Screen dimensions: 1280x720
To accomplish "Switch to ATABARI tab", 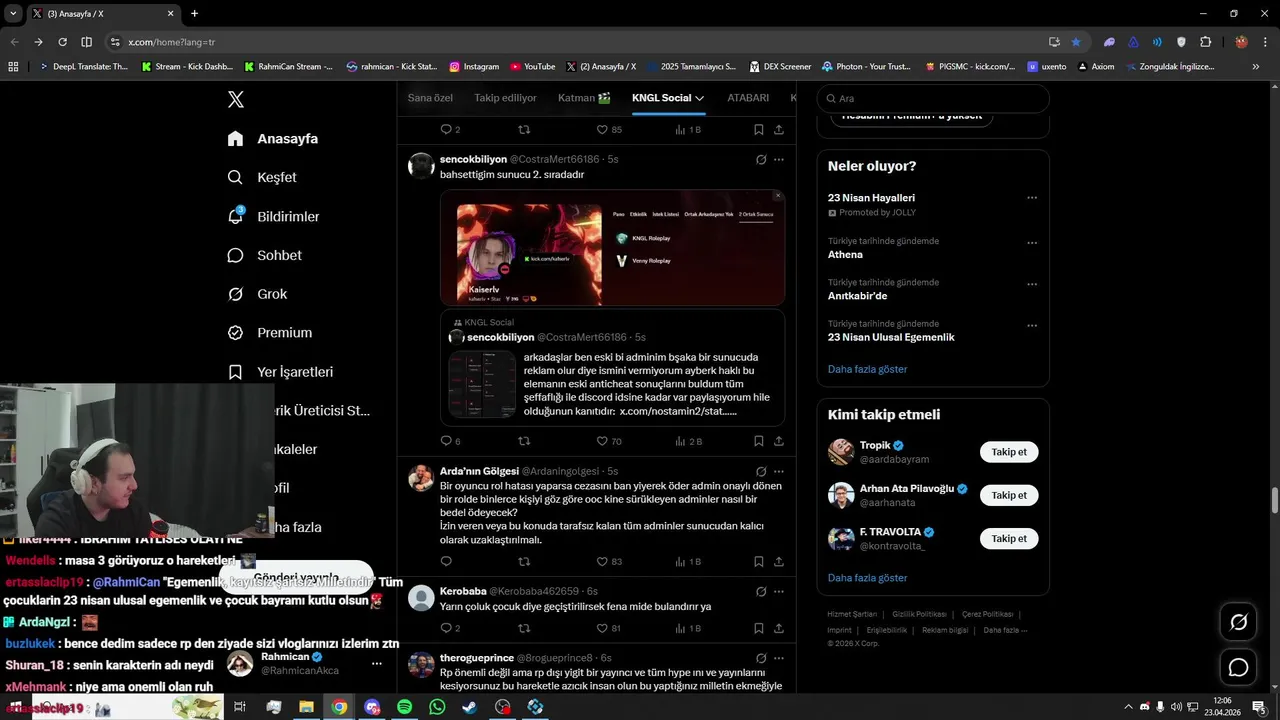I will click(x=748, y=98).
